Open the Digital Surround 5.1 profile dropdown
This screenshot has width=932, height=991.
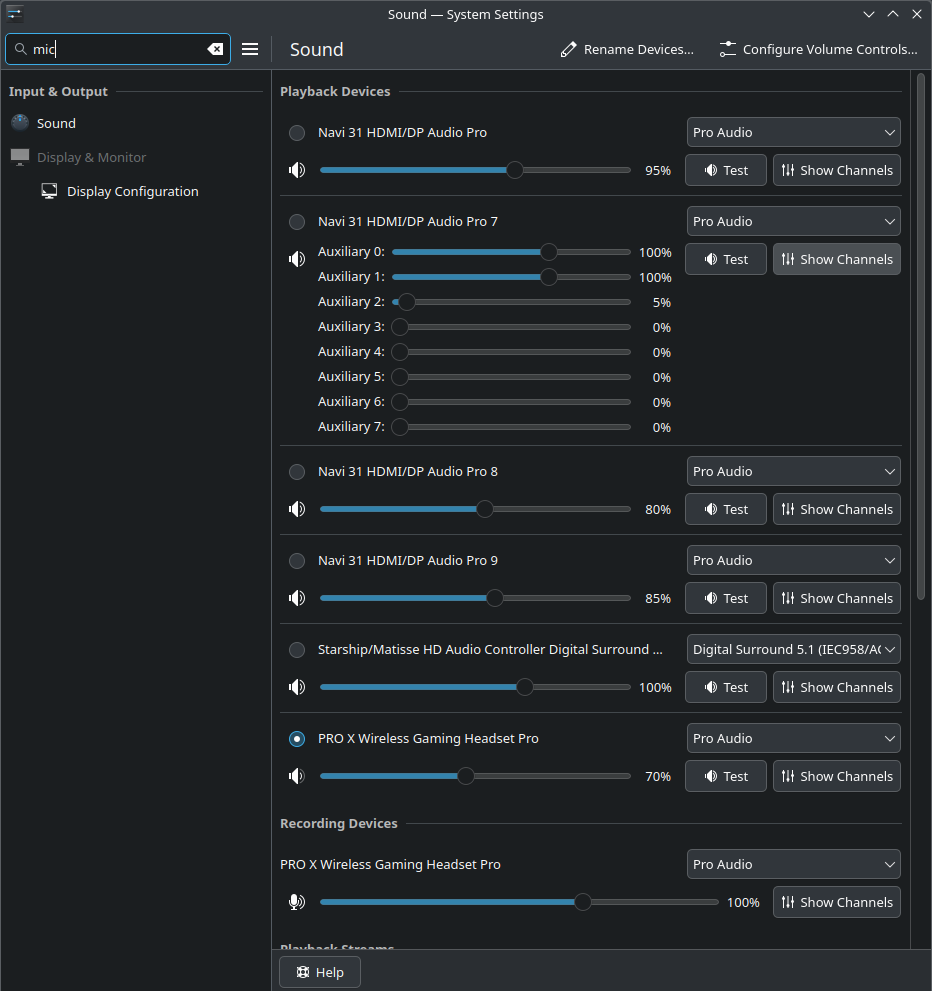click(793, 650)
